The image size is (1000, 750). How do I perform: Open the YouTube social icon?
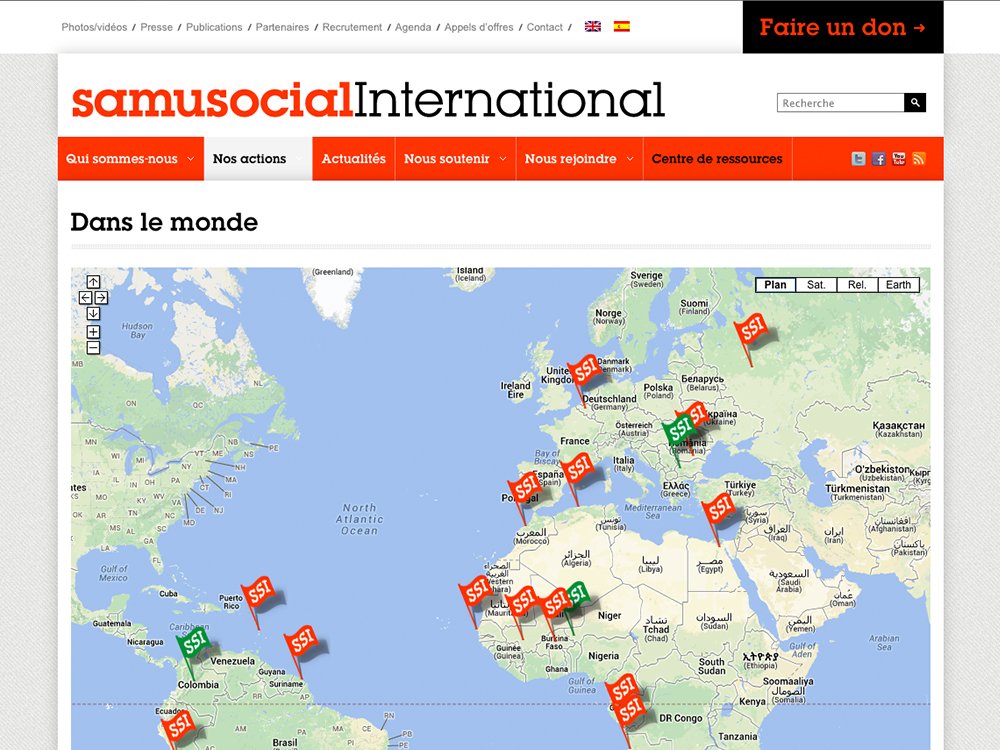click(x=899, y=159)
